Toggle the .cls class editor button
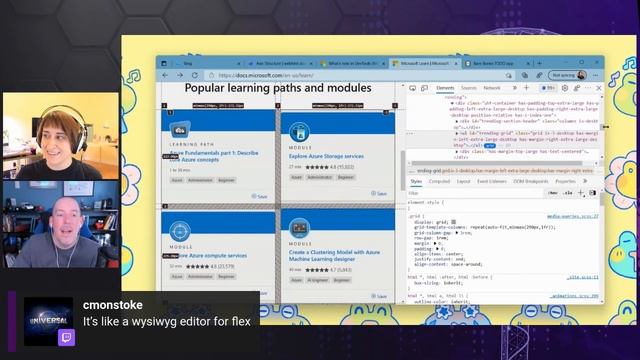 coord(568,193)
